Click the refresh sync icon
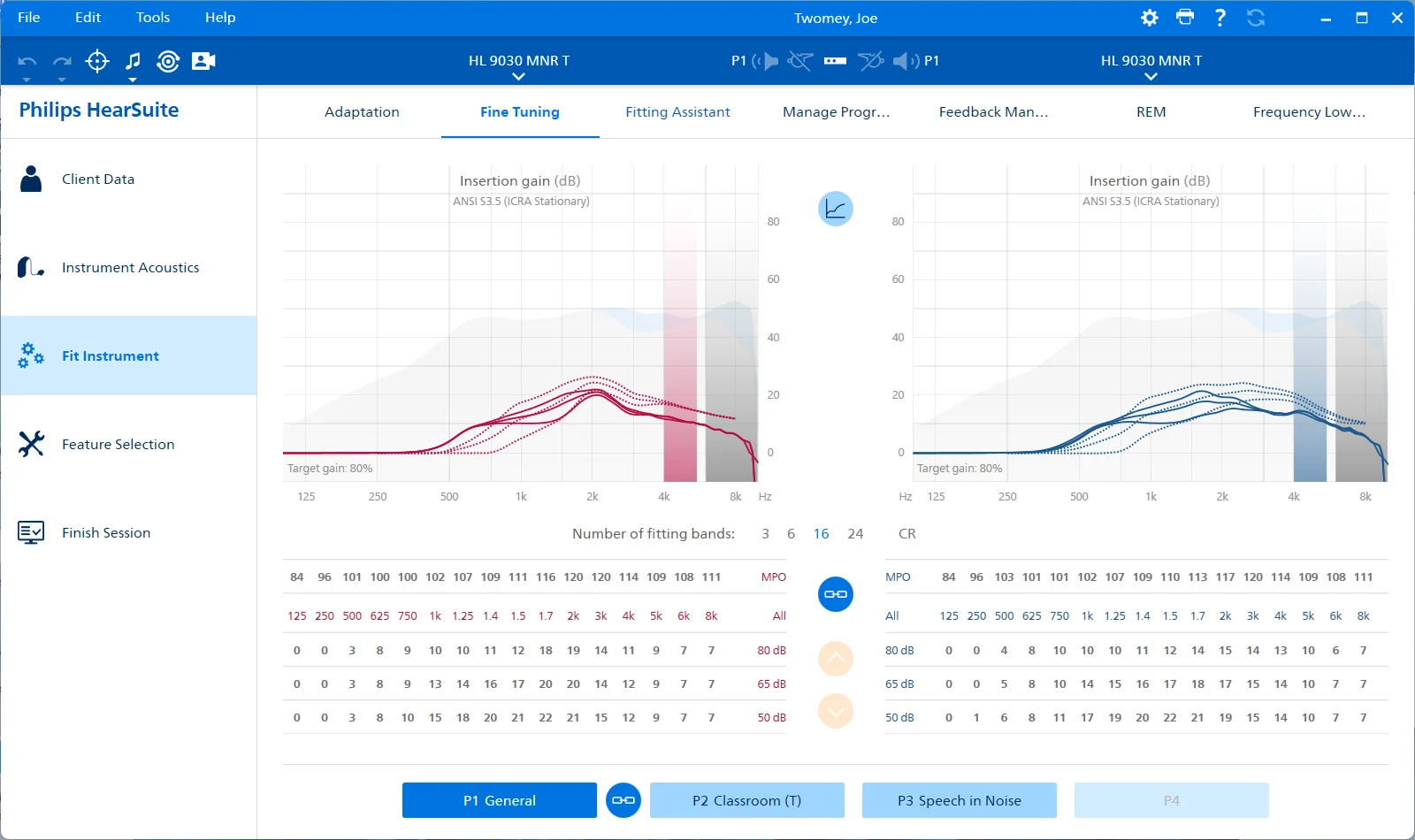This screenshot has width=1415, height=840. point(1256,18)
